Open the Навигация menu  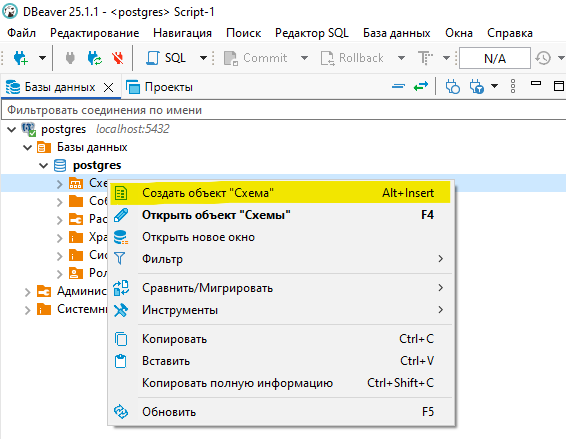(x=182, y=33)
